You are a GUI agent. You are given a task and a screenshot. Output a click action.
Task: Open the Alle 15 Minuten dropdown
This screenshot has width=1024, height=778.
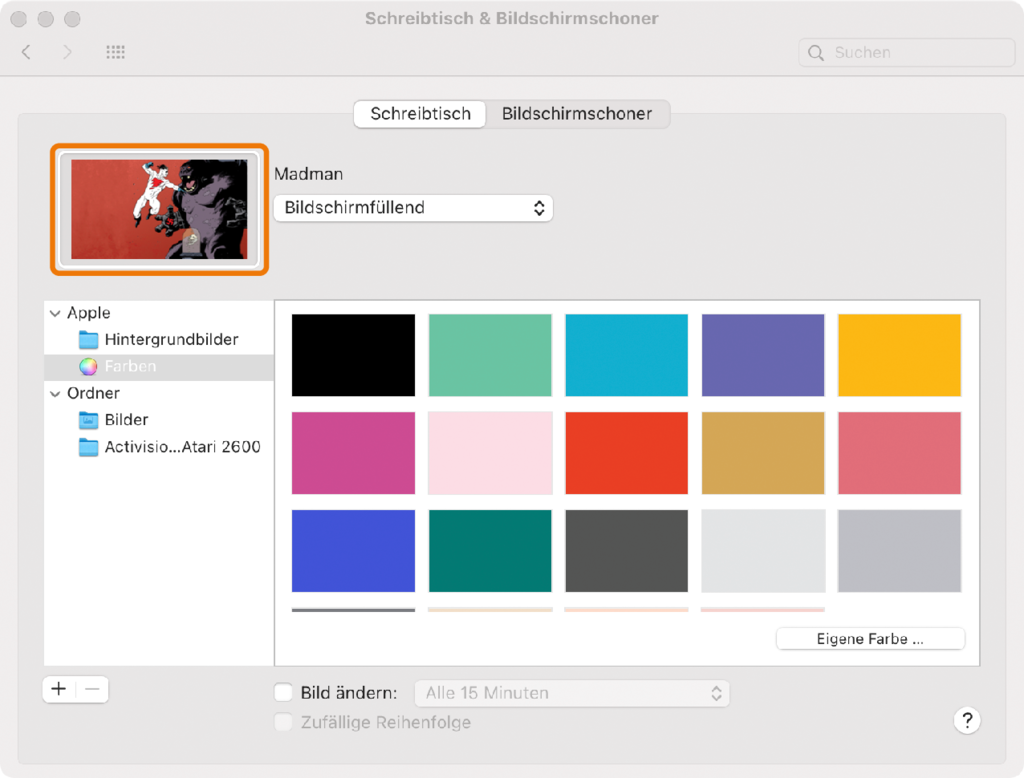[x=572, y=693]
